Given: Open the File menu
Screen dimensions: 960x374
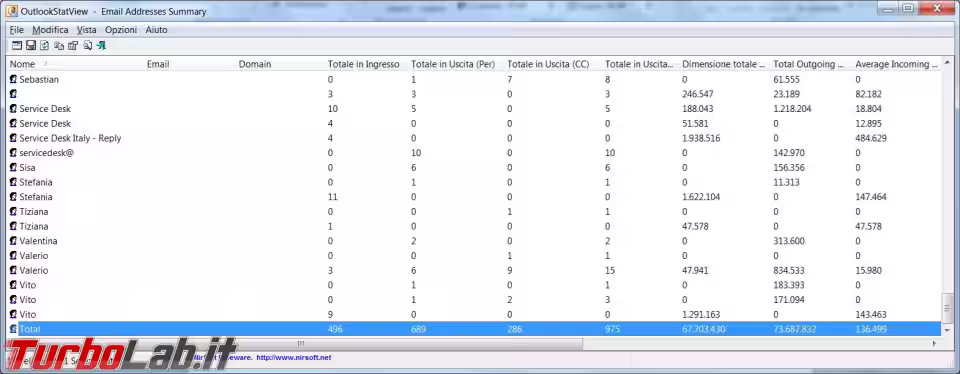Looking at the screenshot, I should (x=17, y=29).
